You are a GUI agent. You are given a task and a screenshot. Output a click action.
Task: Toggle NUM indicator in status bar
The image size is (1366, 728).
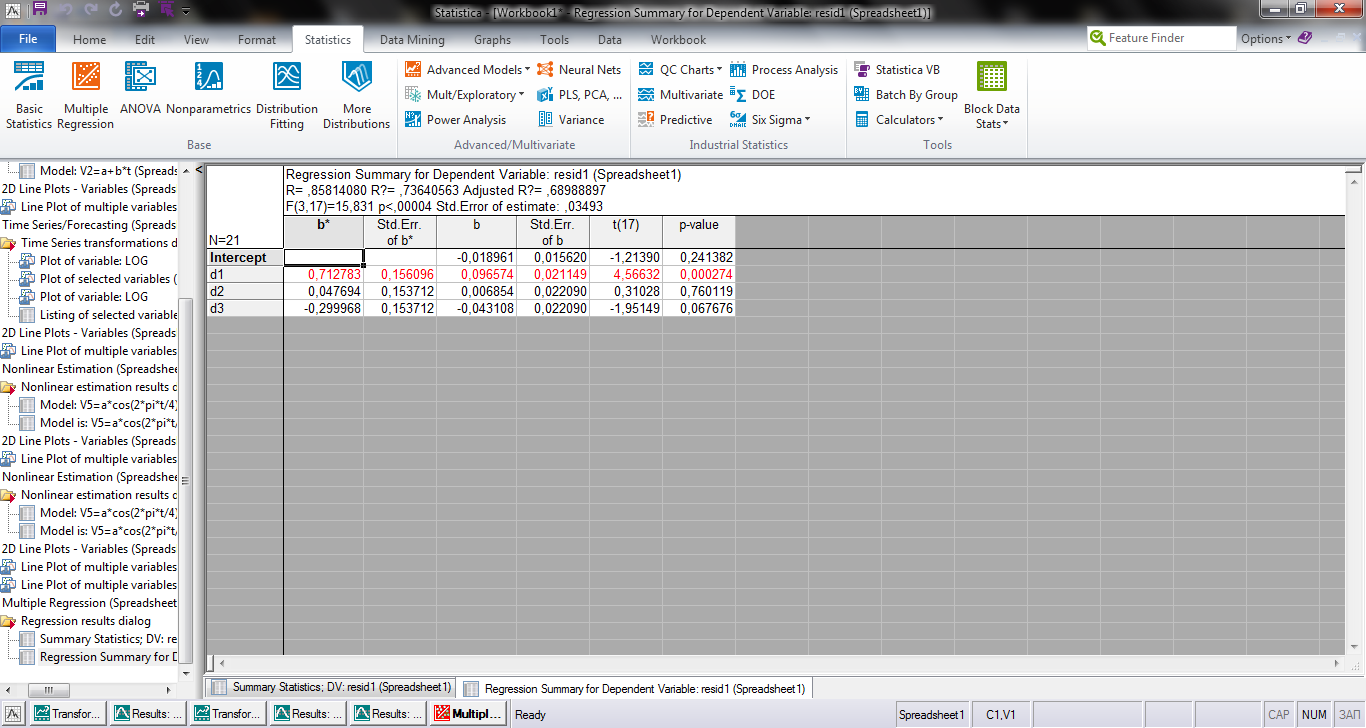click(x=1314, y=715)
